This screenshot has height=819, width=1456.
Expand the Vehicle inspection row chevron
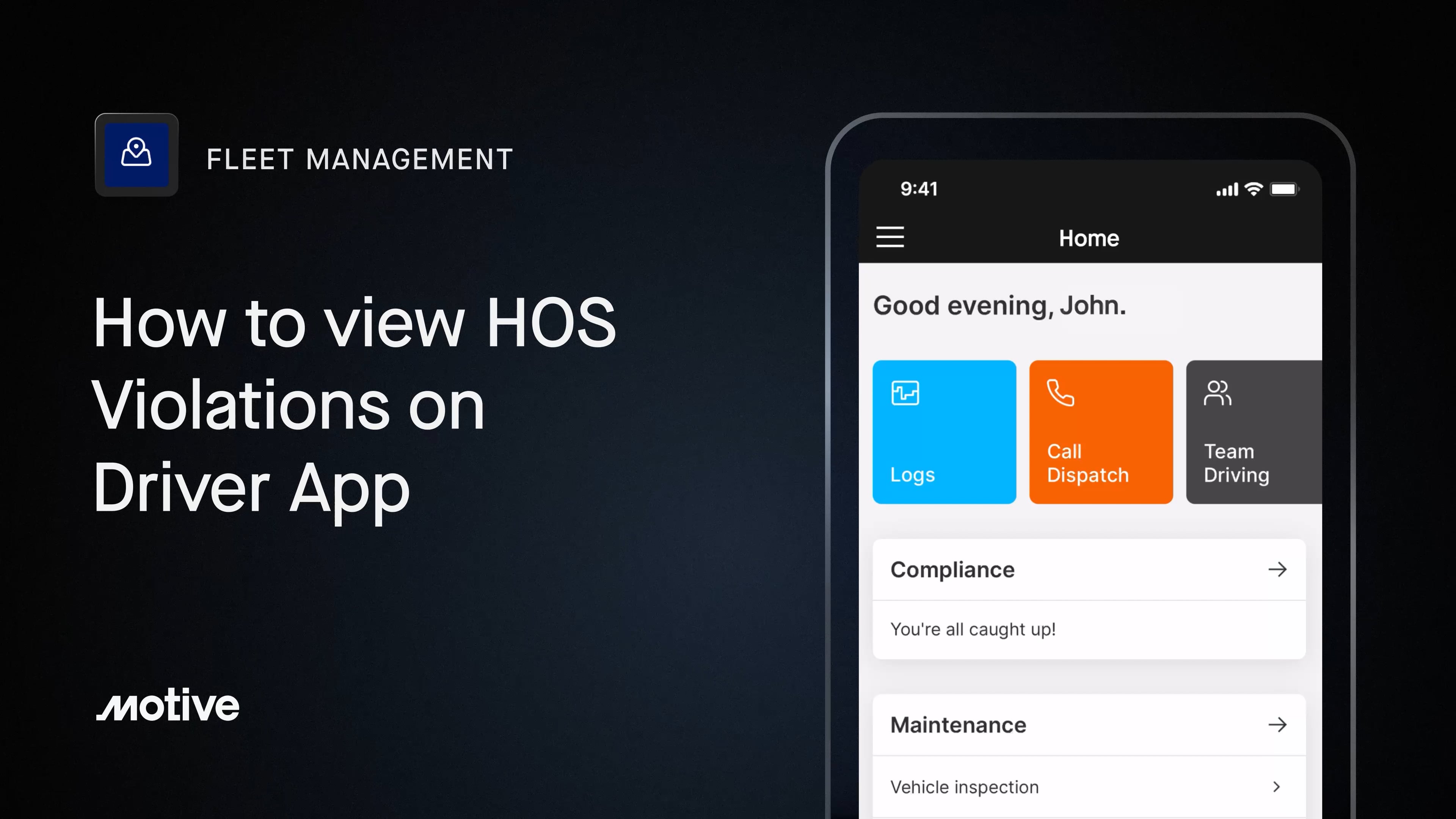[x=1276, y=787]
